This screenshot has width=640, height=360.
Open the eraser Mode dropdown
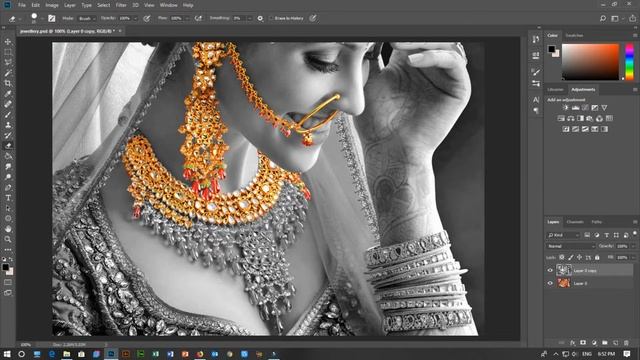click(87, 18)
